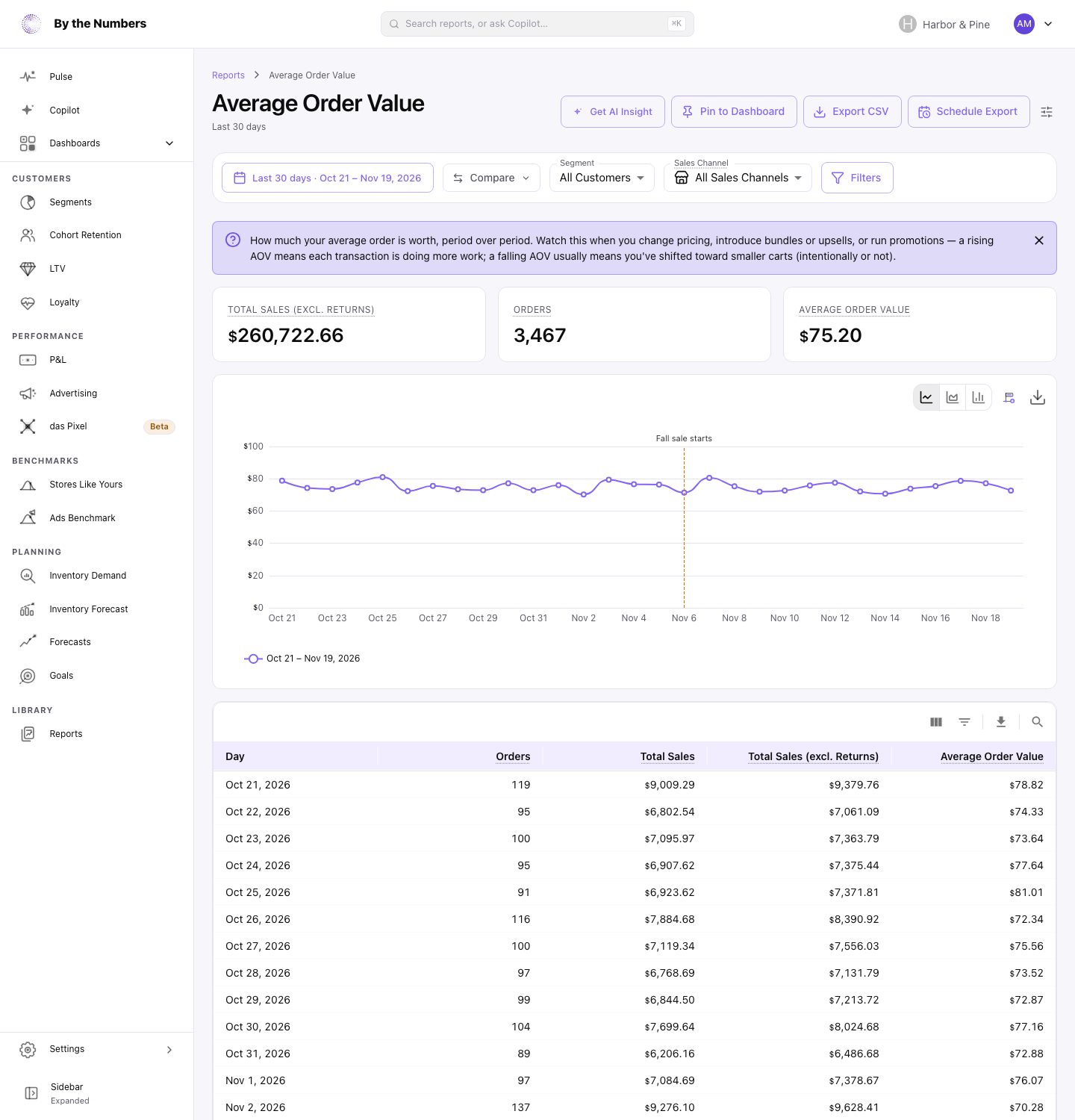Click the Fall sale starts marker
Screen dimensions: 1075x1120
point(684,438)
